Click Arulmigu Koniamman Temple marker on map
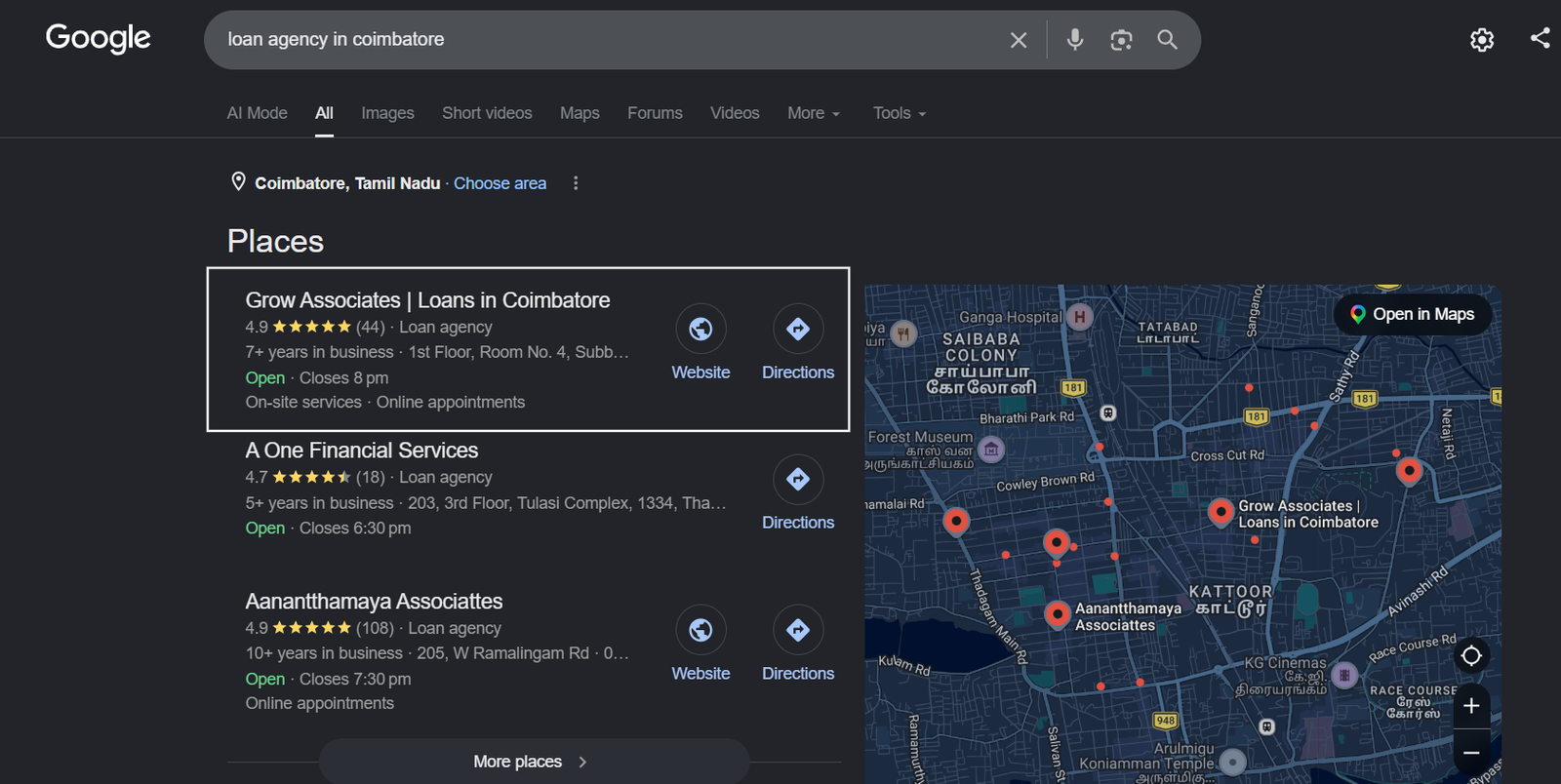Image resolution: width=1561 pixels, height=784 pixels. coord(1233,762)
